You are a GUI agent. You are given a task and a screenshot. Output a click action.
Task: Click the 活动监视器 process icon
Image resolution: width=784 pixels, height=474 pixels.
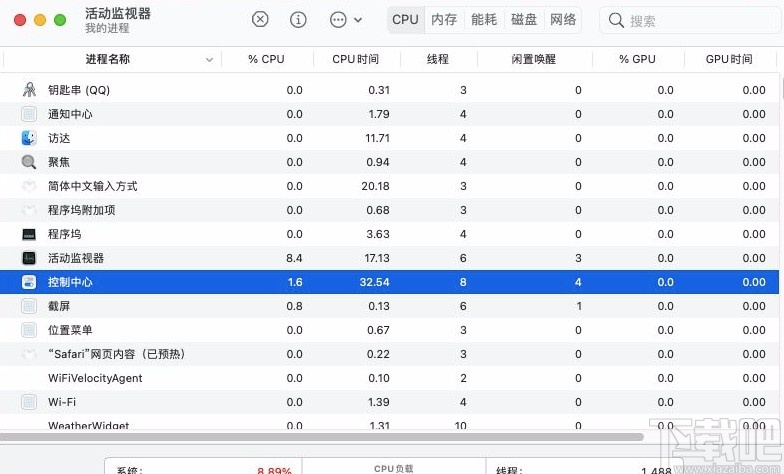point(29,258)
